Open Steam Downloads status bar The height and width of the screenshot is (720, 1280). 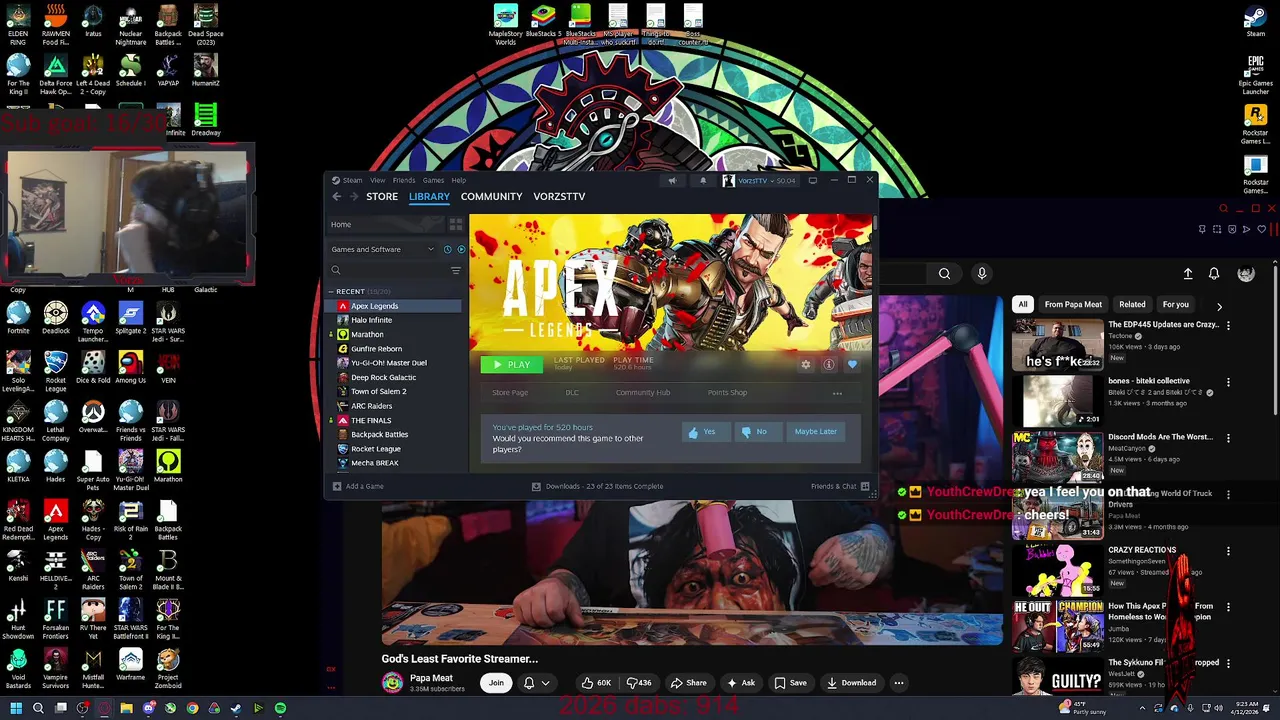coord(597,487)
